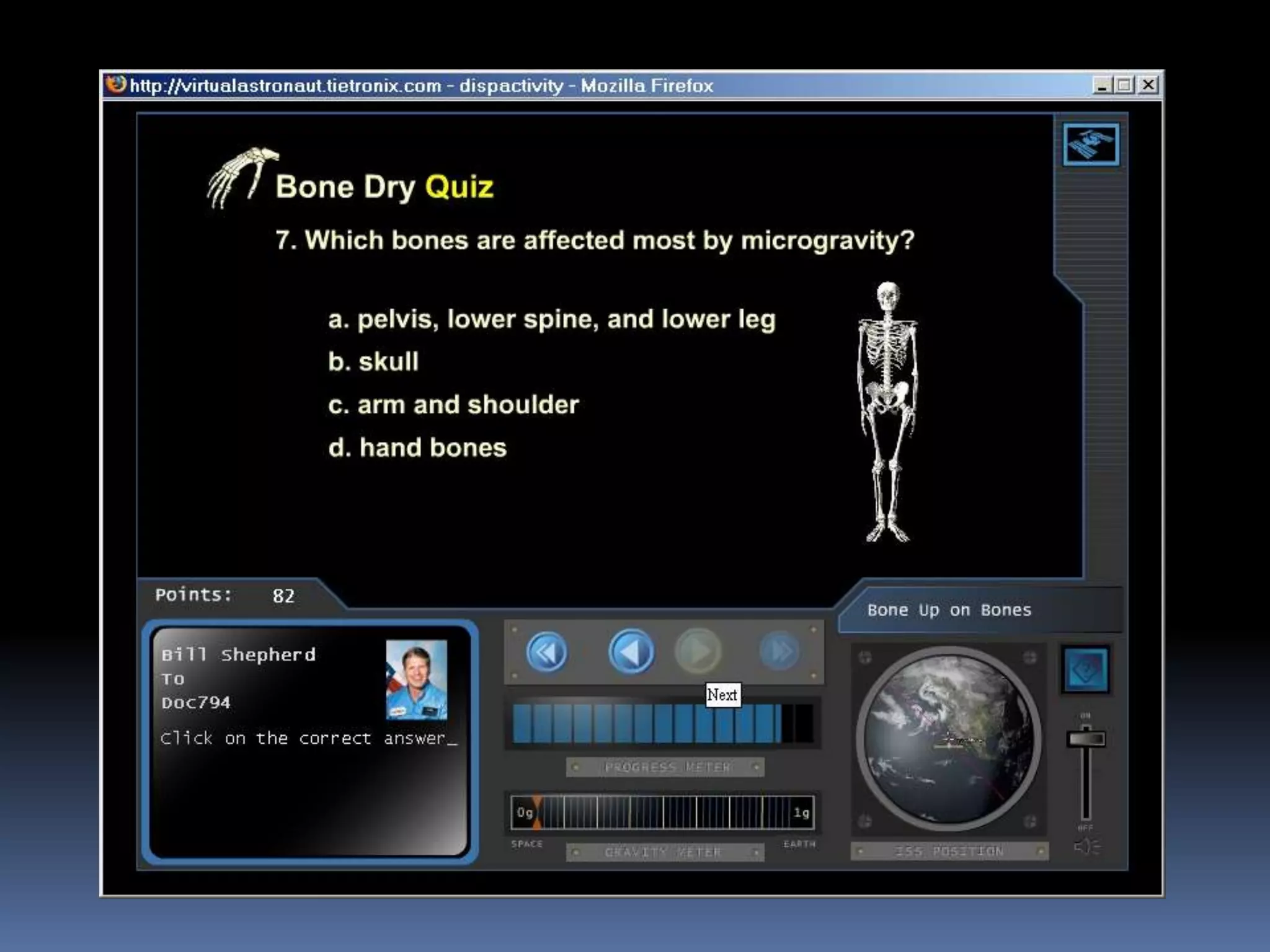Screen dimensions: 1270x952
Task: Select answer d. hand bones
Action: coord(417,447)
